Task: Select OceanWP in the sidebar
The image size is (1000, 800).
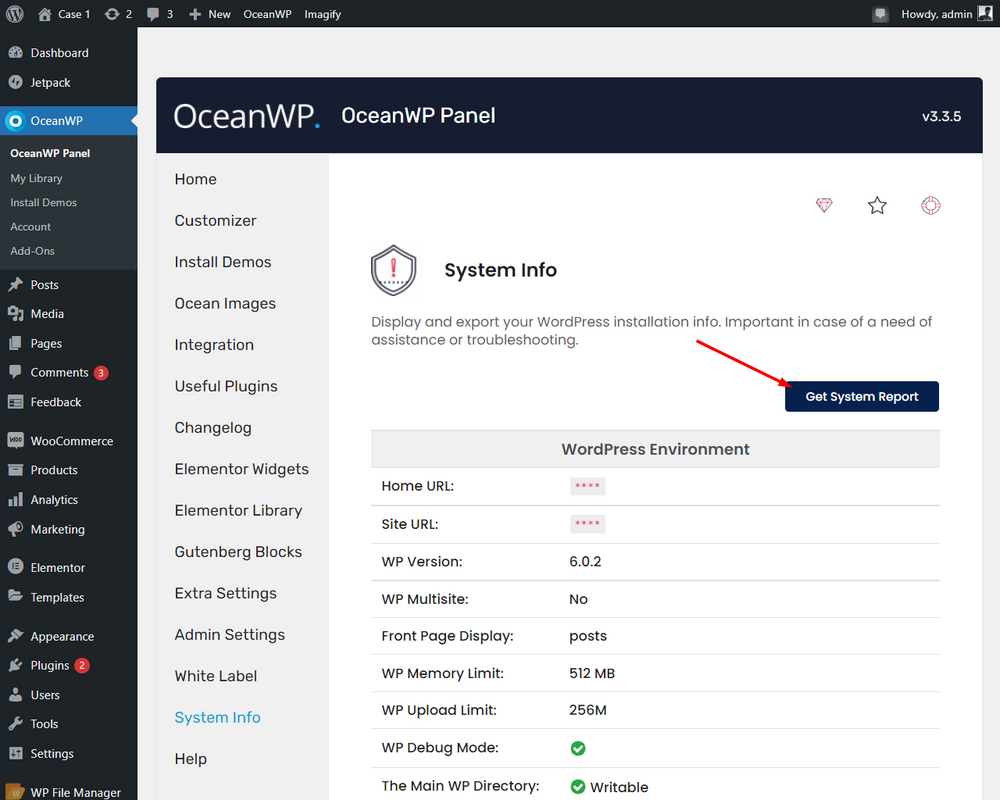Action: coord(68,121)
